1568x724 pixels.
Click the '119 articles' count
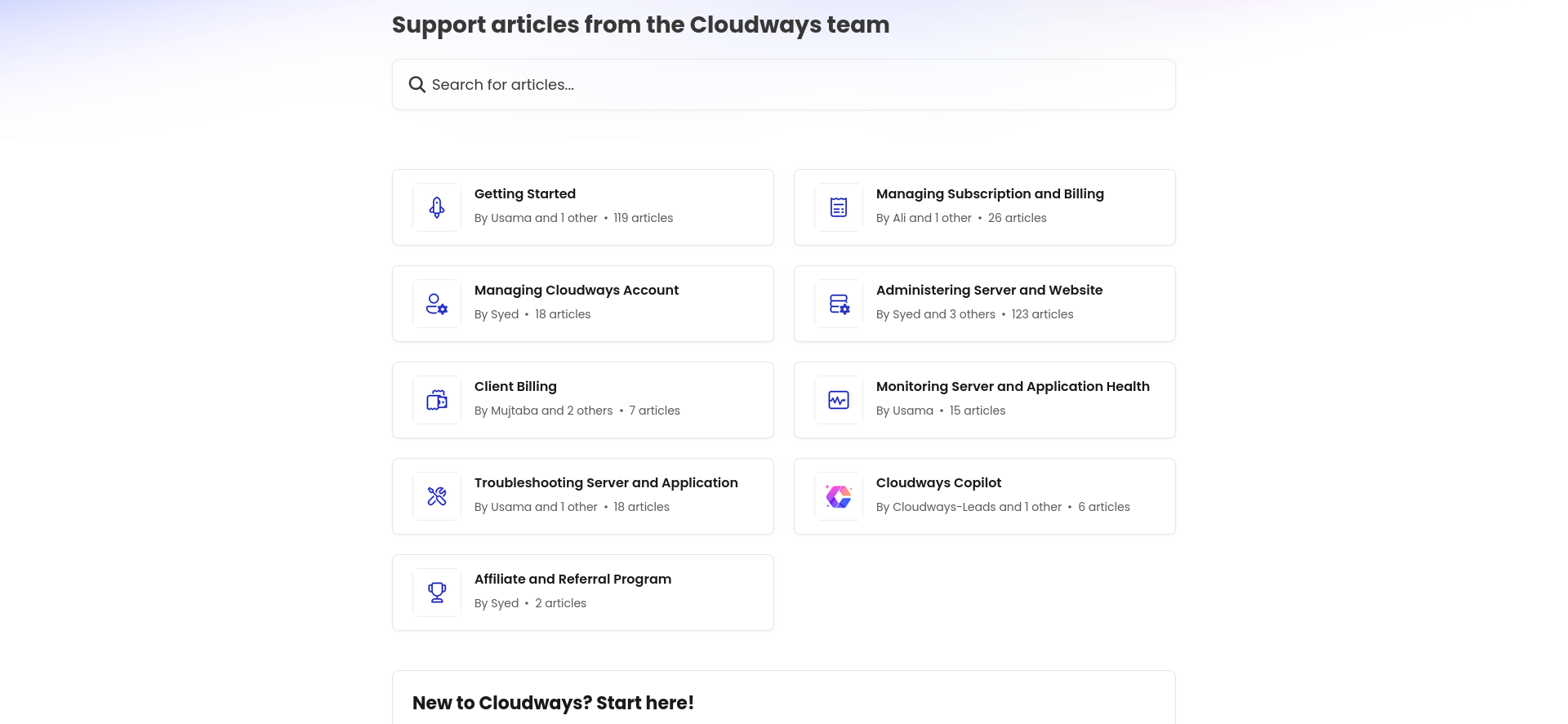[644, 218]
